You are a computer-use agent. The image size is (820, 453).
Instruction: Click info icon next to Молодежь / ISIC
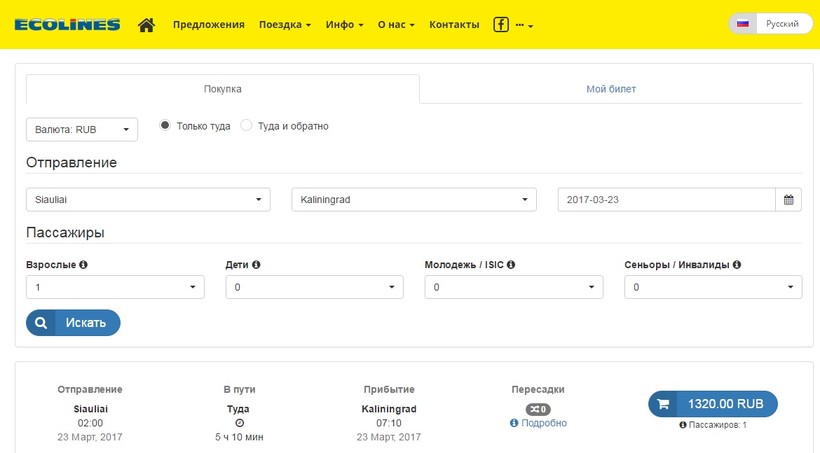[511, 265]
